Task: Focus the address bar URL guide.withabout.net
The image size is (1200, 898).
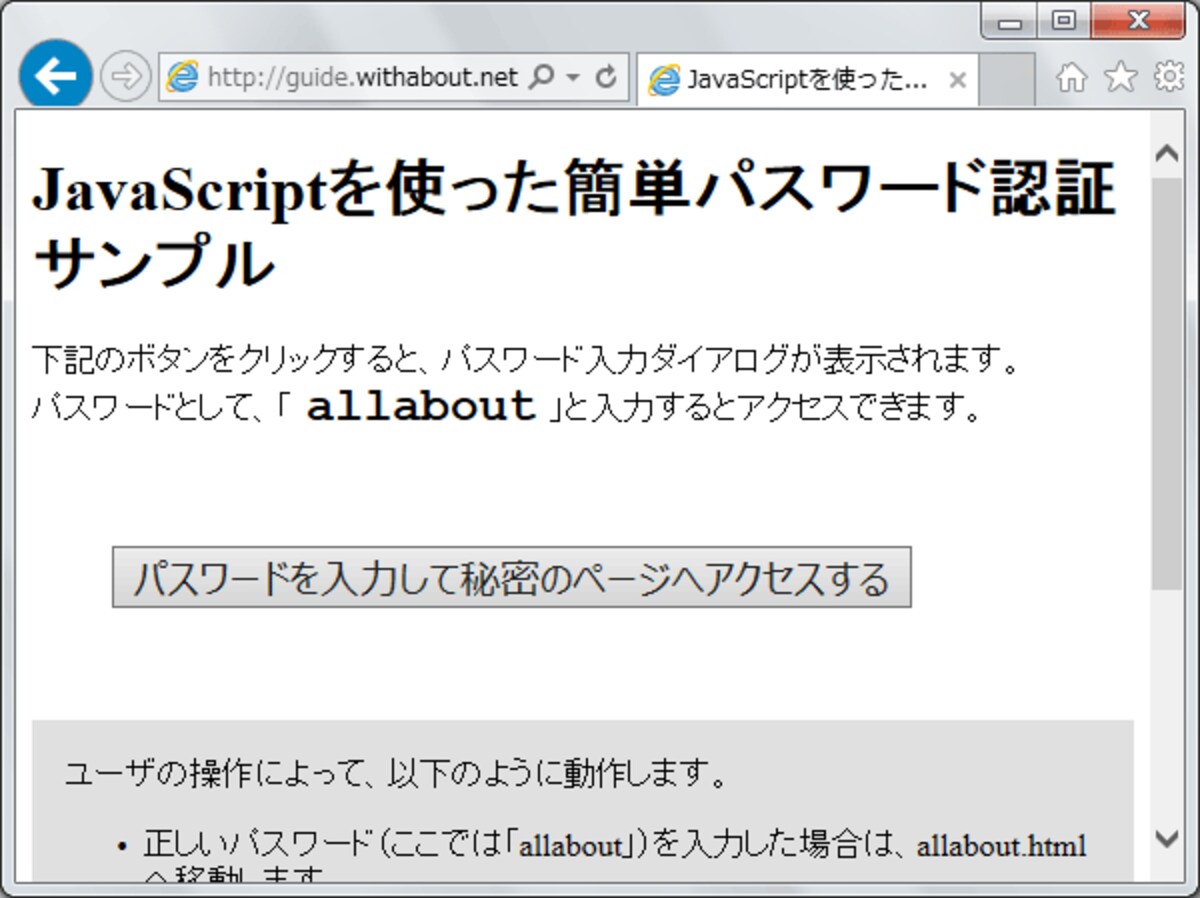Action: pos(362,78)
